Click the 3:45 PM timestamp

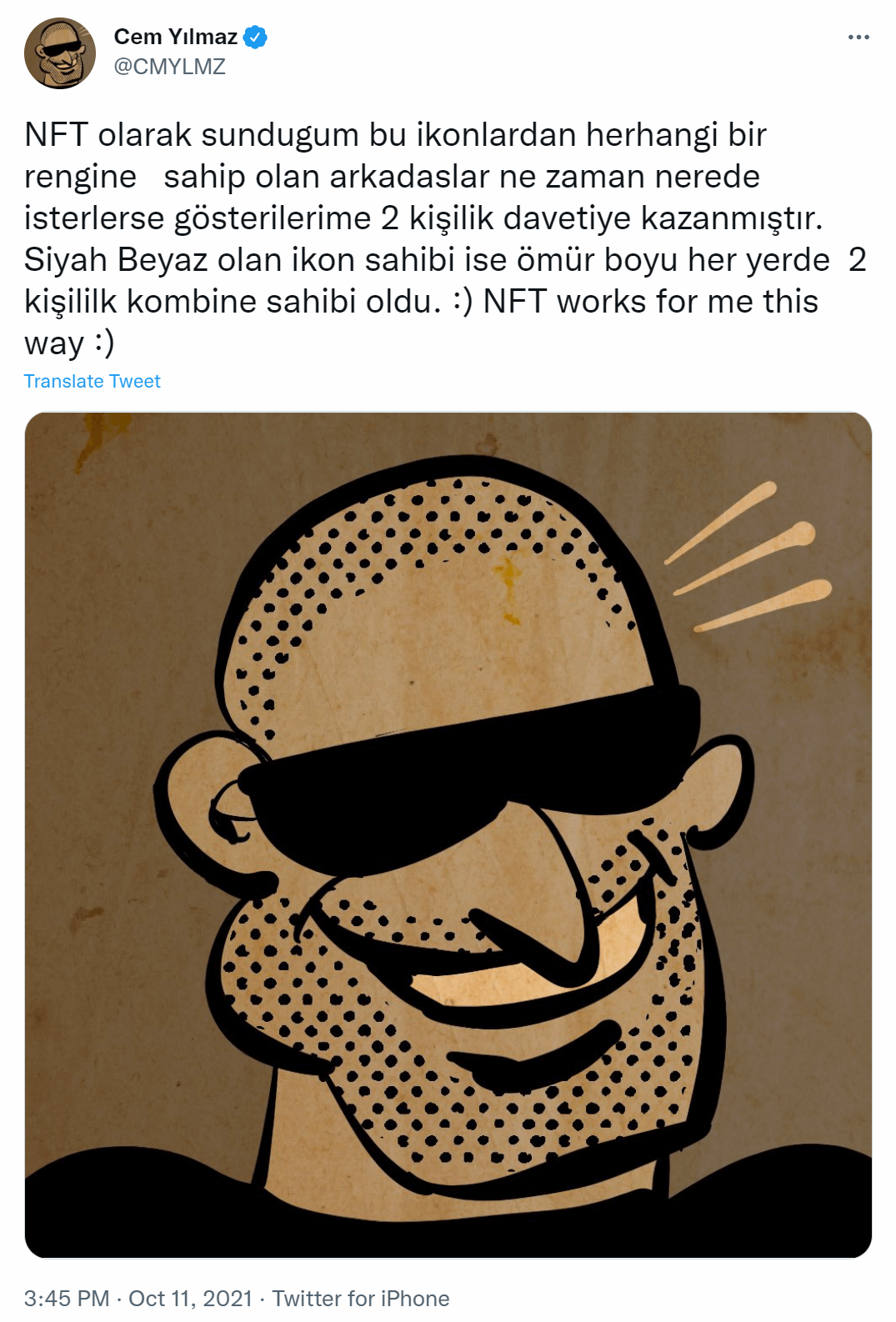67,1298
